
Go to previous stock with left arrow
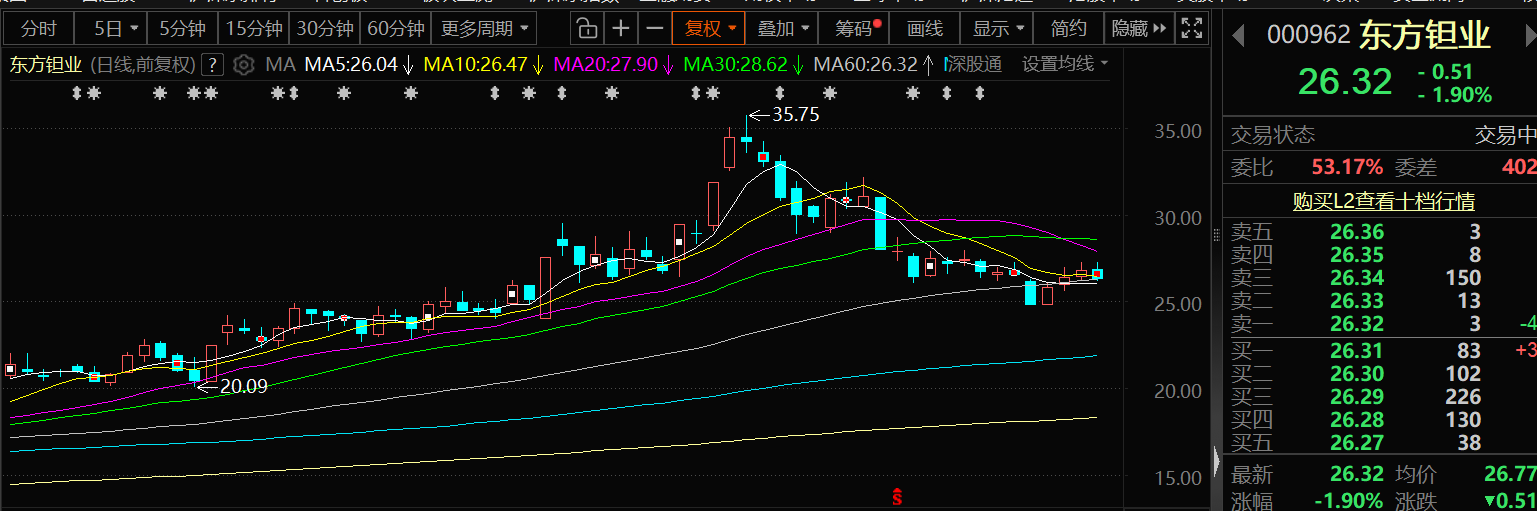click(x=1238, y=36)
